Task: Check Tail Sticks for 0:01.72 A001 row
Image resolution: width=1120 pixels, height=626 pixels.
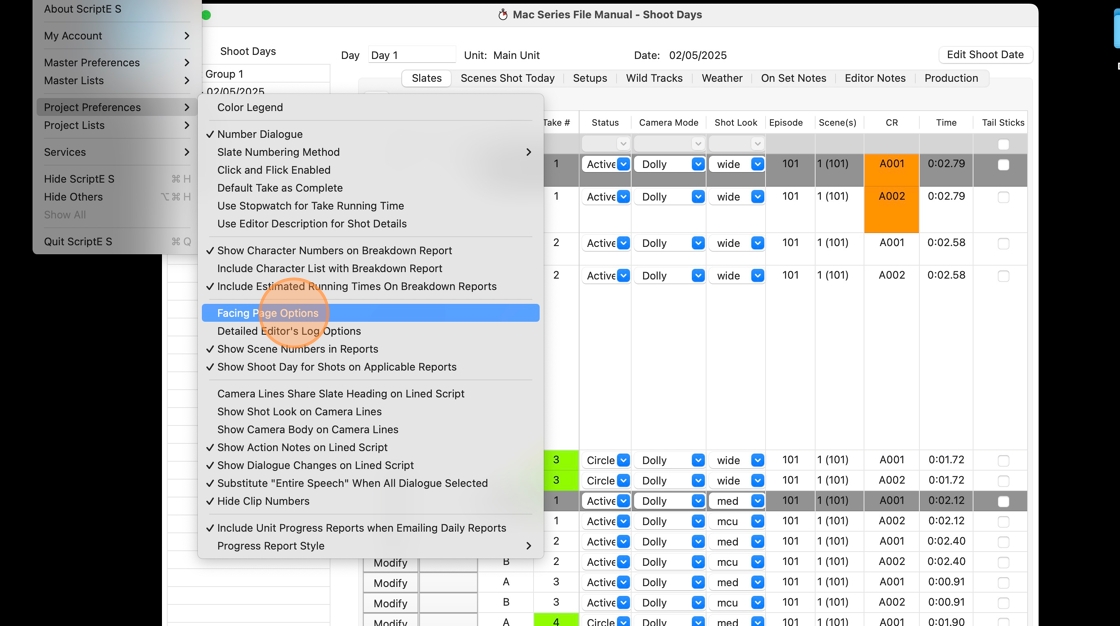Action: (x=1004, y=461)
